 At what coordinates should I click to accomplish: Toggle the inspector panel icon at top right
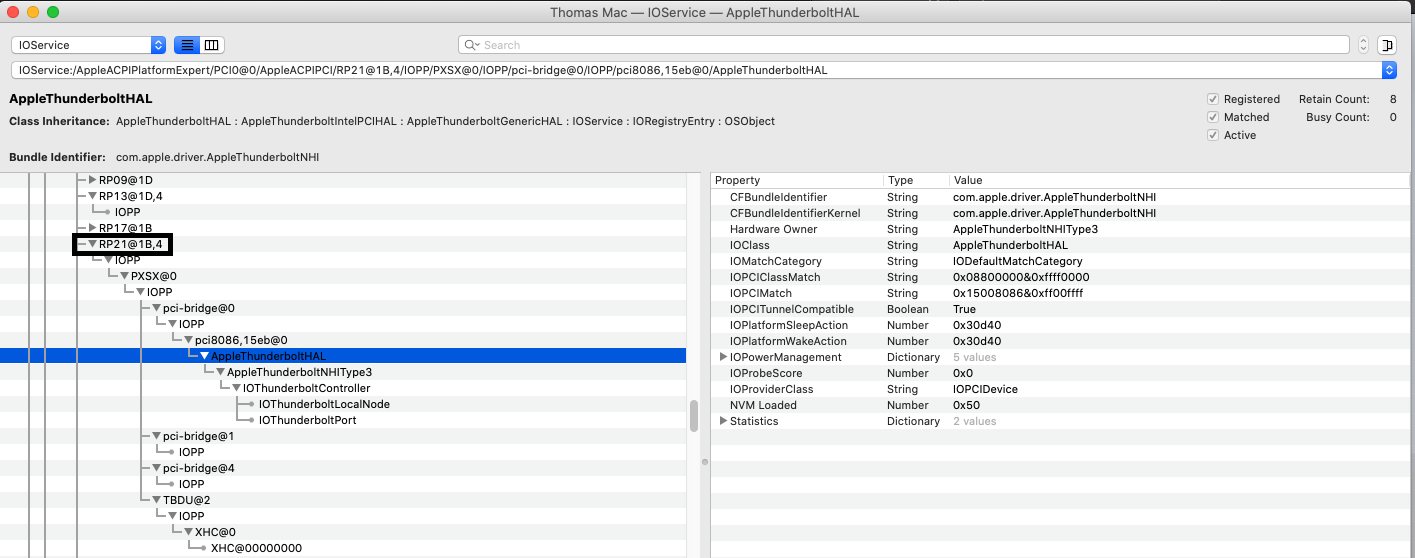[x=1387, y=45]
